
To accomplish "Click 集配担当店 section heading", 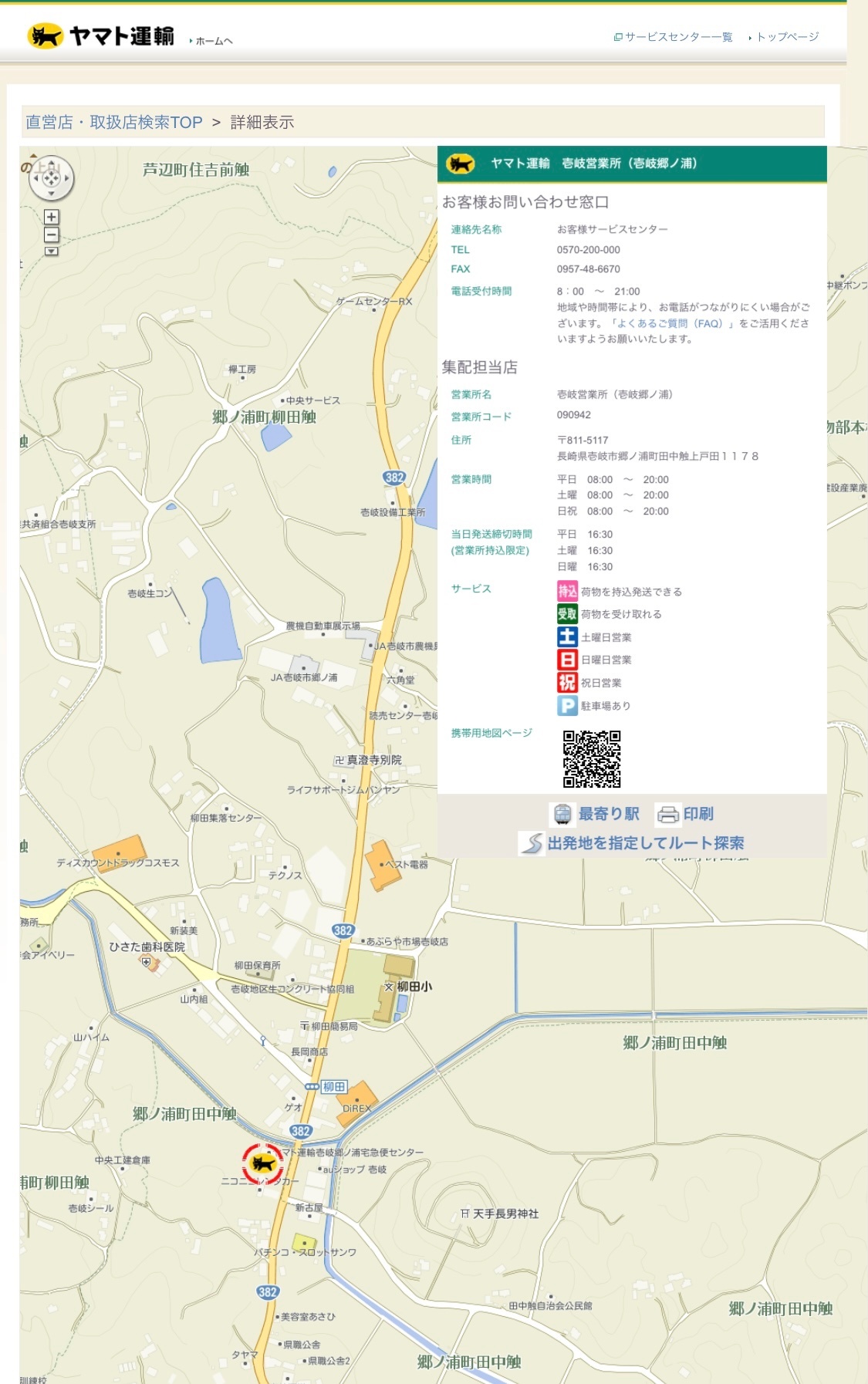I will [480, 367].
